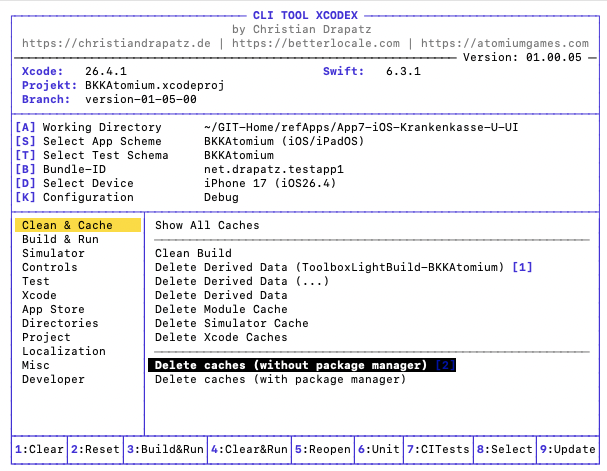Open the Directories category
The width and height of the screenshot is (607, 471).
coord(60,323)
